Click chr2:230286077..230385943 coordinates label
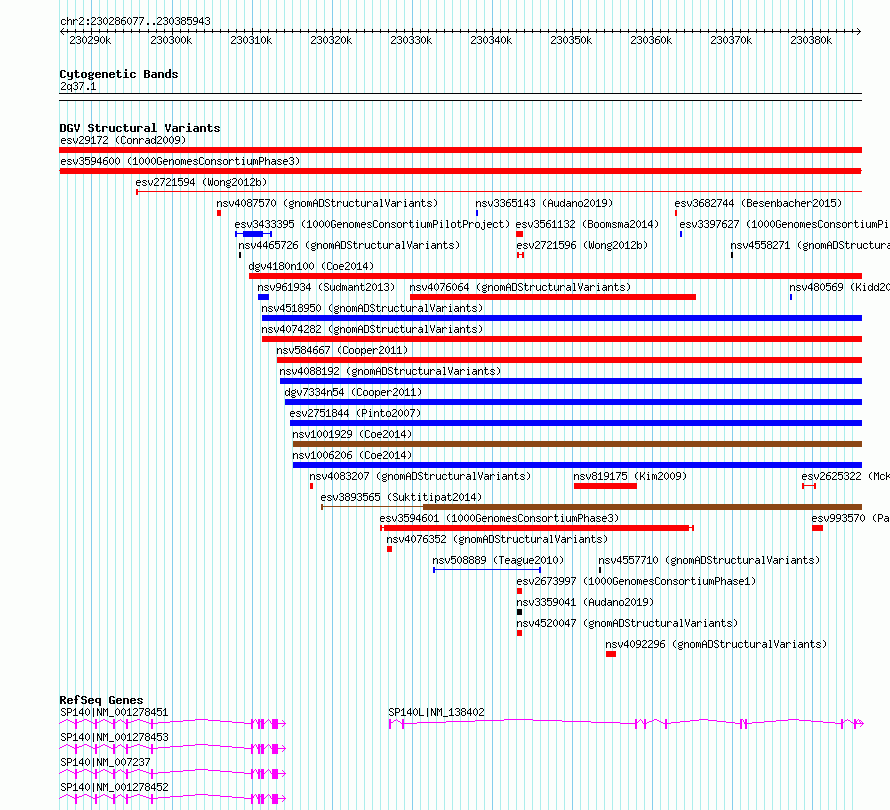890x810 pixels. (x=135, y=21)
